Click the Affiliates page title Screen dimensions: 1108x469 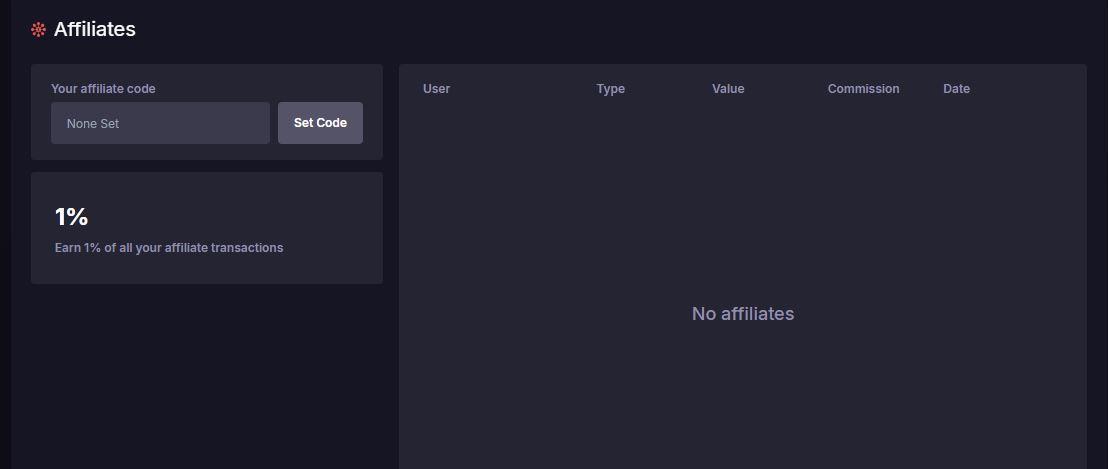[94, 30]
